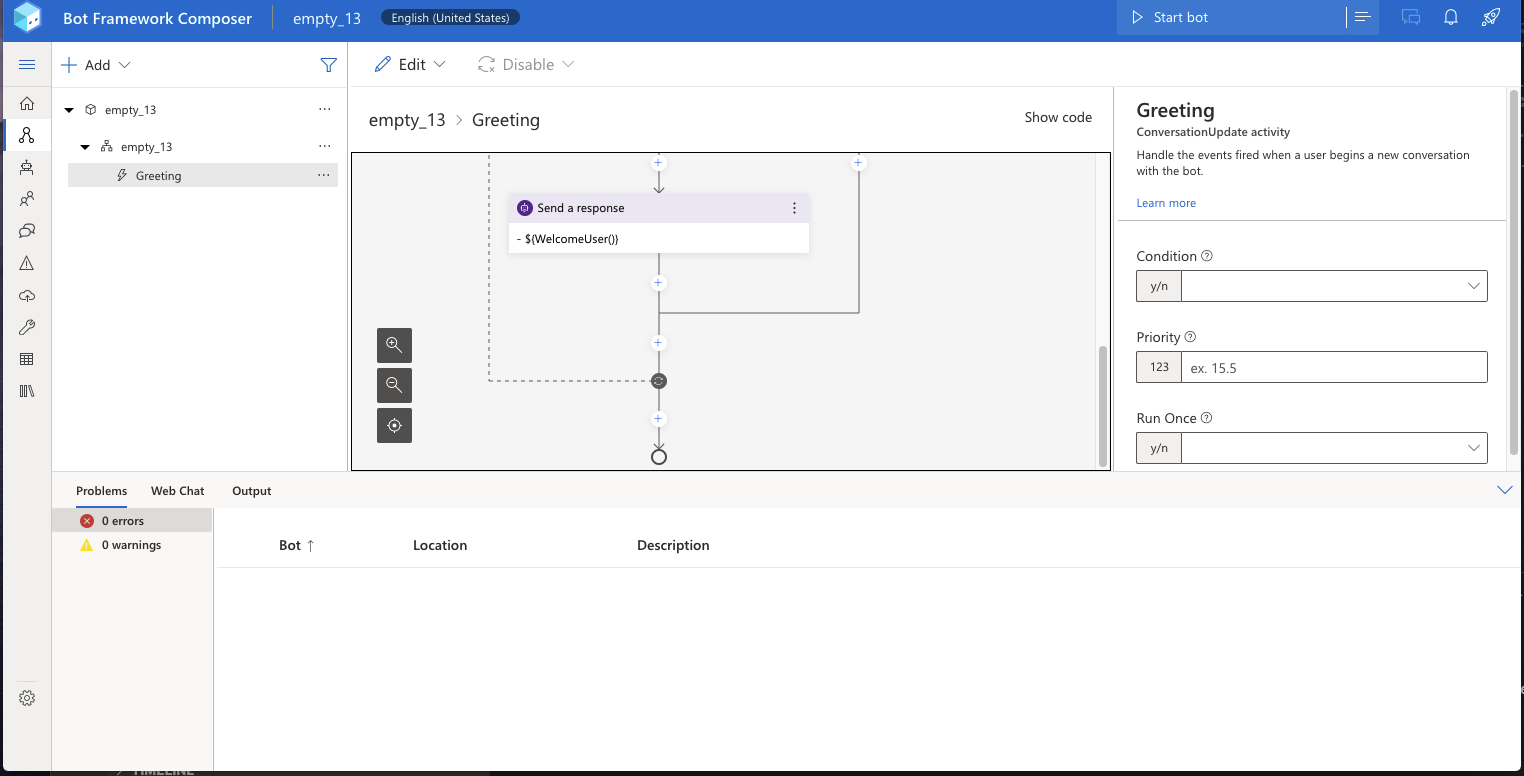
Task: Switch to the Output tab
Action: click(252, 491)
